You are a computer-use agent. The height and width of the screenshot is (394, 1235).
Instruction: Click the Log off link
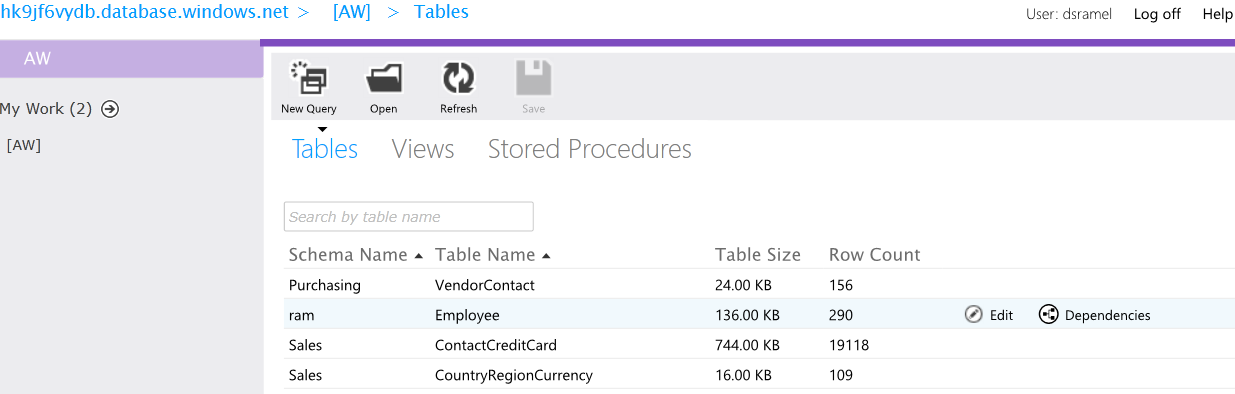[x=1157, y=14]
